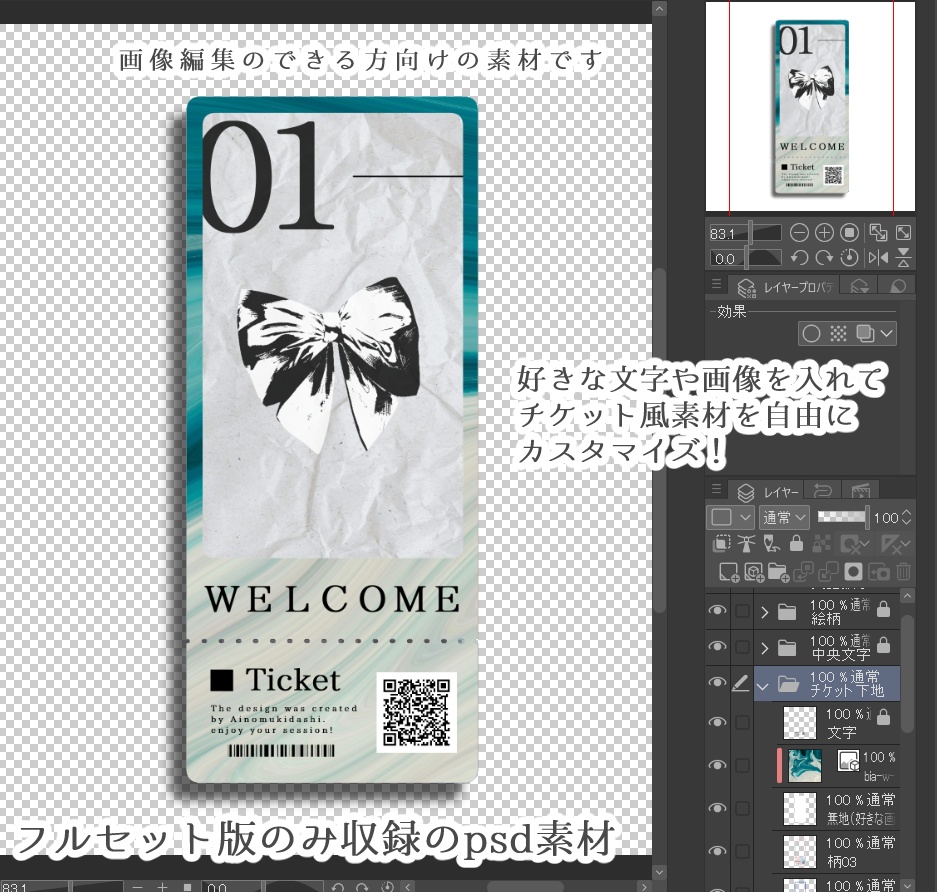The height and width of the screenshot is (892, 937).
Task: Expand the 絵柄 layer folder
Action: [x=764, y=612]
